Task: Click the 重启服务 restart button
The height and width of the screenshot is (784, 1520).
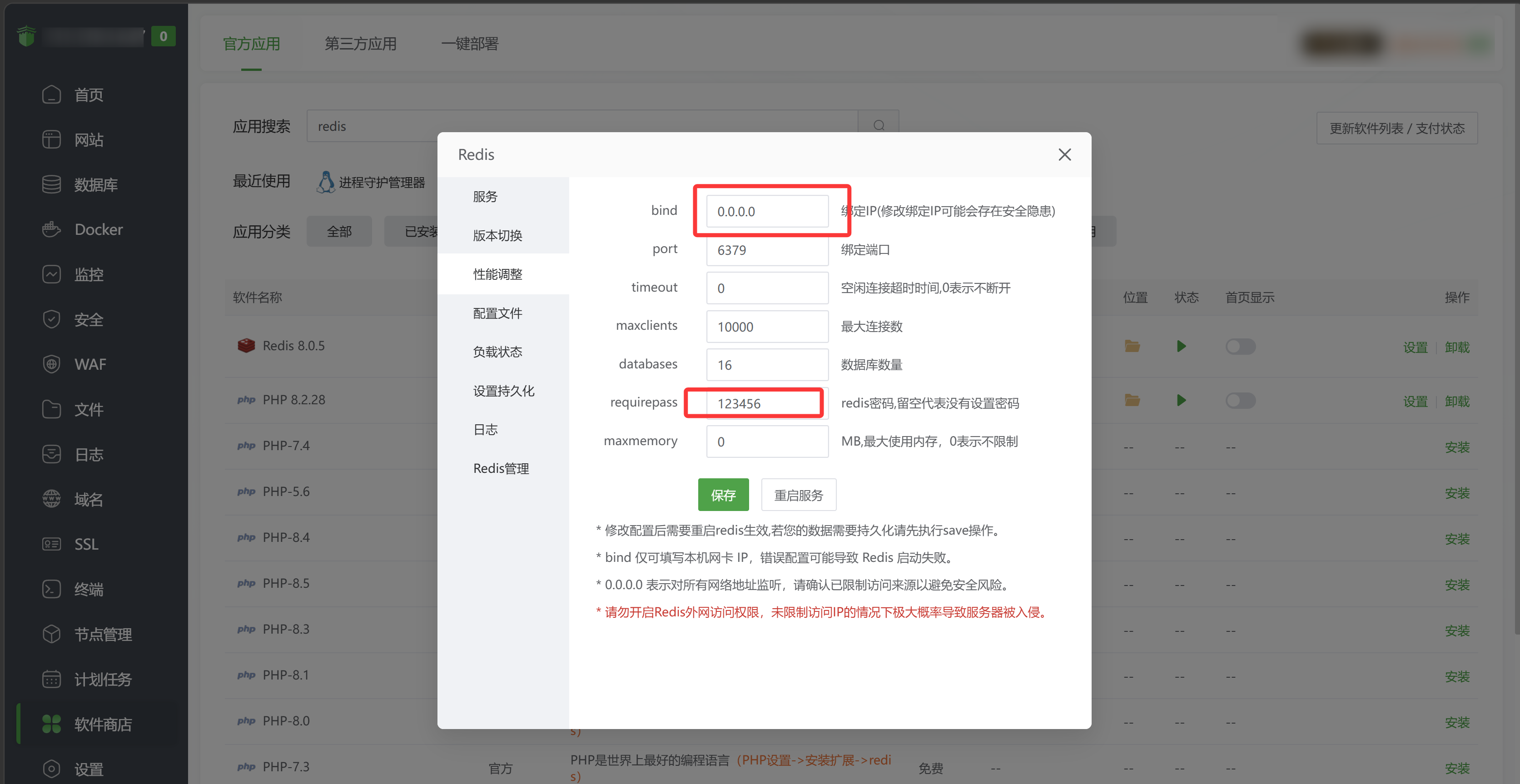Action: (798, 494)
